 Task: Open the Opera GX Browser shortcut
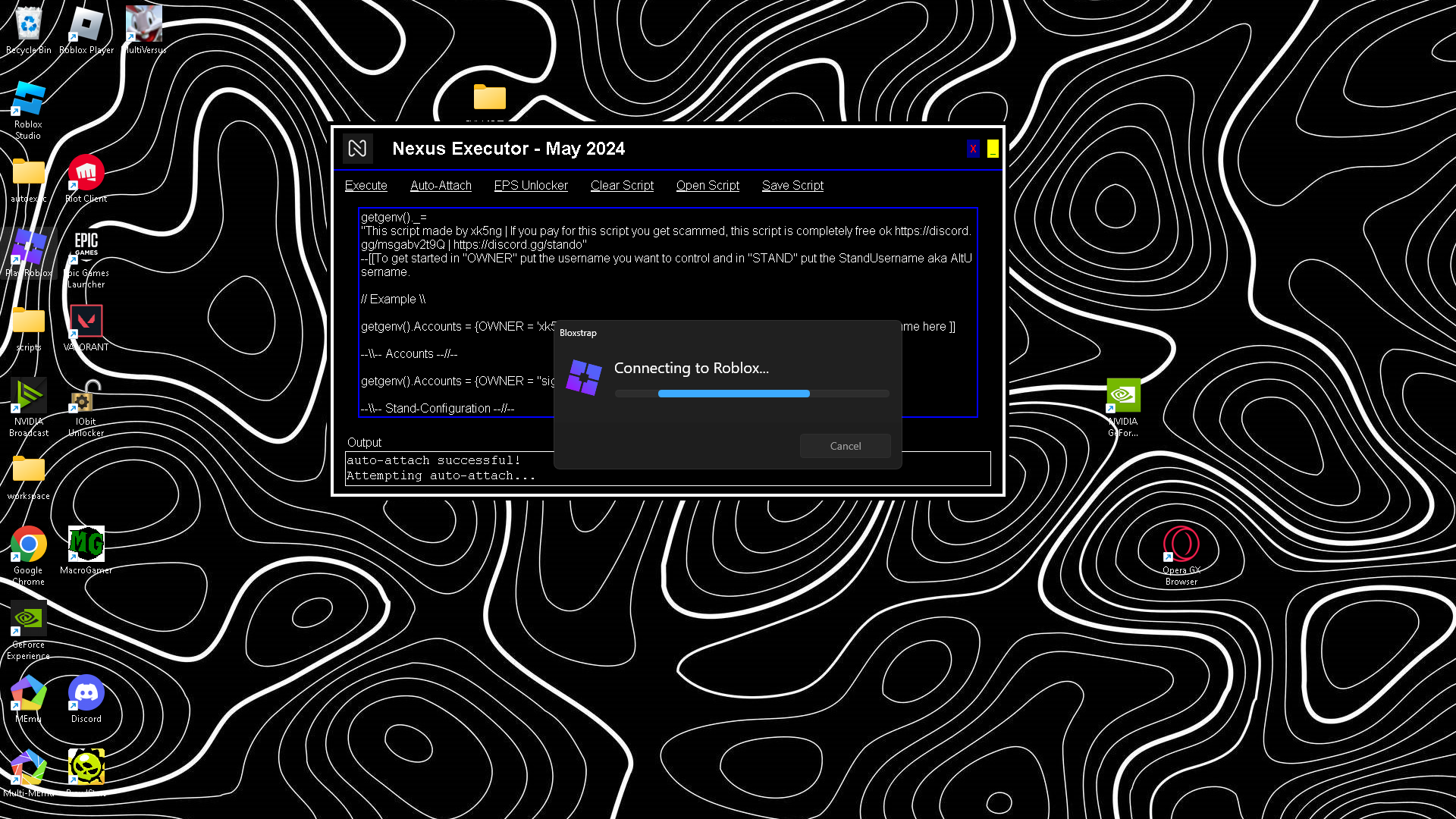pos(1181,544)
